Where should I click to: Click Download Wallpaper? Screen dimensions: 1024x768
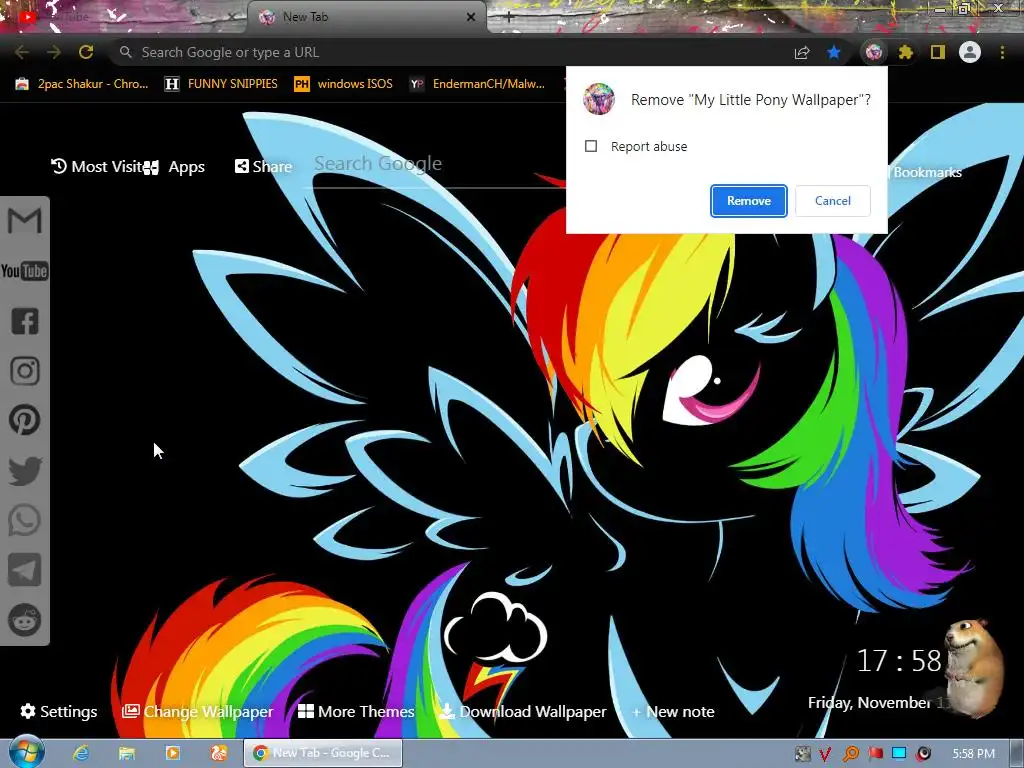[523, 711]
